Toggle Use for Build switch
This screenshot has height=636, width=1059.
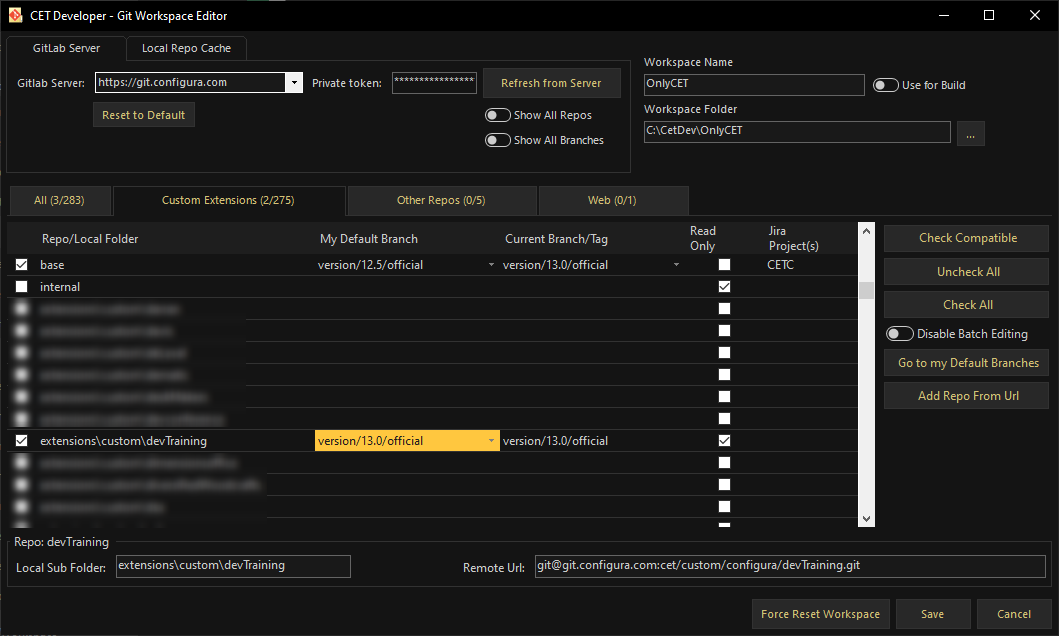pyautogui.click(x=885, y=85)
